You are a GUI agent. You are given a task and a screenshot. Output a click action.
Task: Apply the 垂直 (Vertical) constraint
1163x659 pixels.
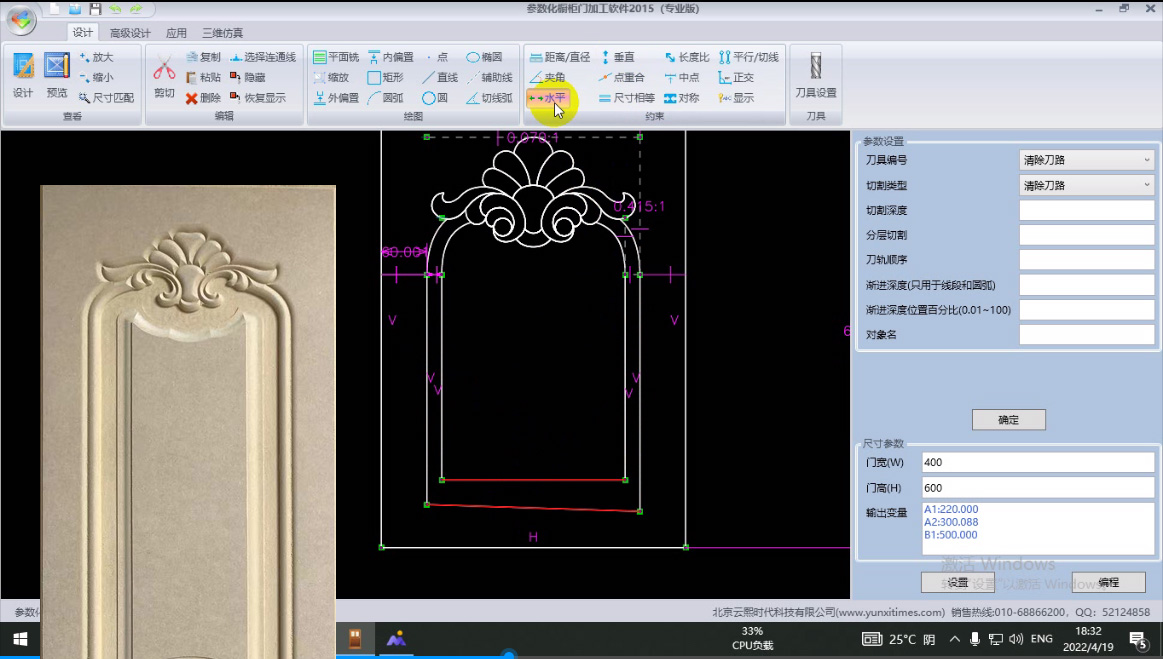(x=617, y=57)
